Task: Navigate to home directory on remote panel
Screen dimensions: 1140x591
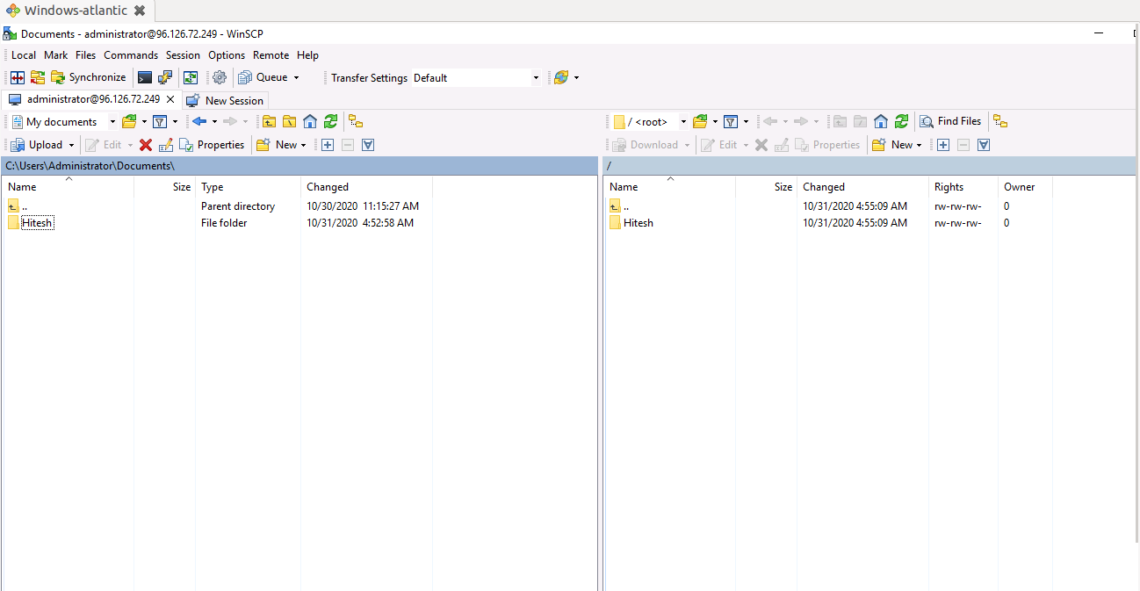Action: pyautogui.click(x=881, y=120)
